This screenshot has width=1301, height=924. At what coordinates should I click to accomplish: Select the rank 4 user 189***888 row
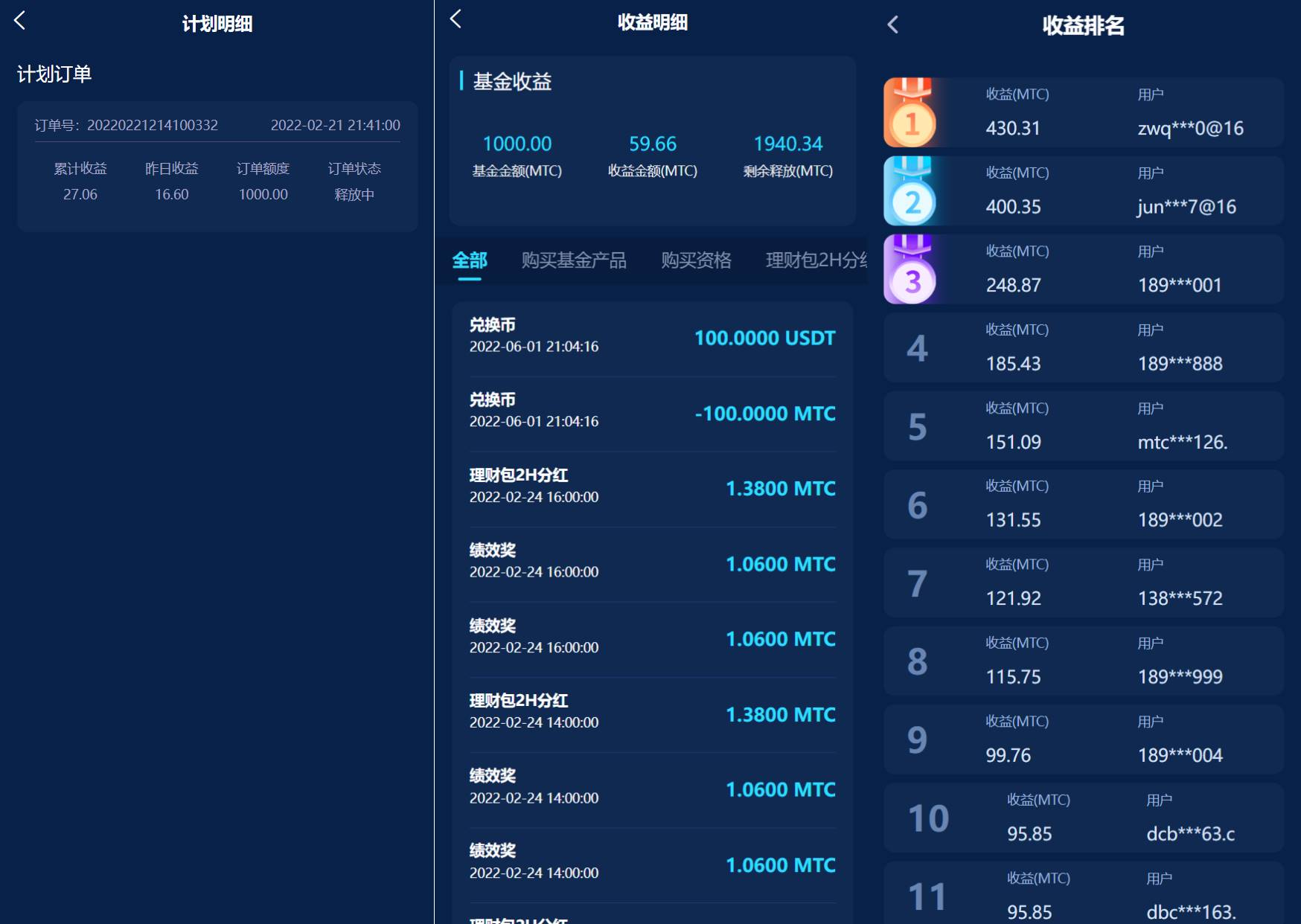click(x=1083, y=348)
